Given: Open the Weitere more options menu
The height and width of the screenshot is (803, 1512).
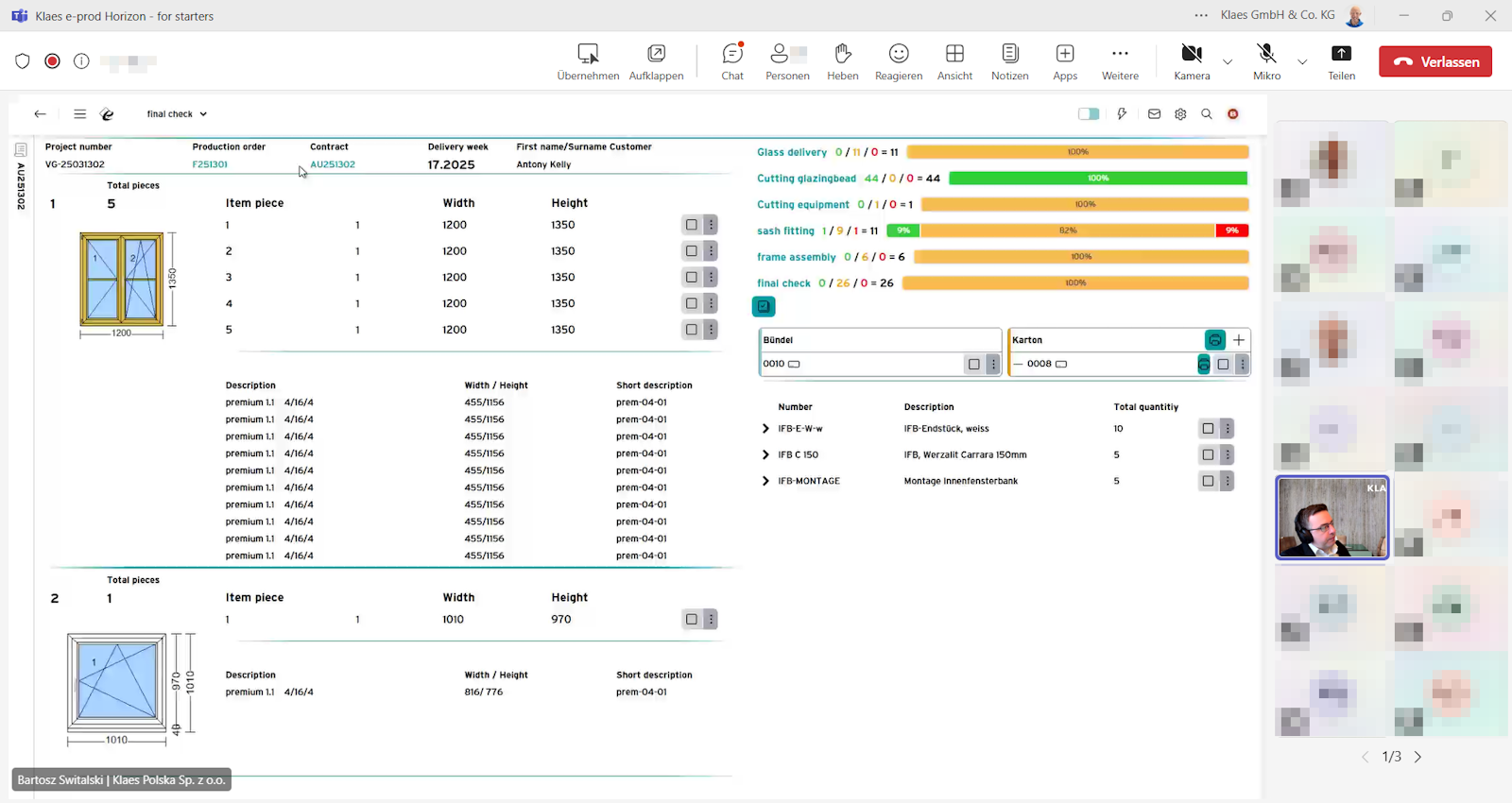Looking at the screenshot, I should [1120, 61].
